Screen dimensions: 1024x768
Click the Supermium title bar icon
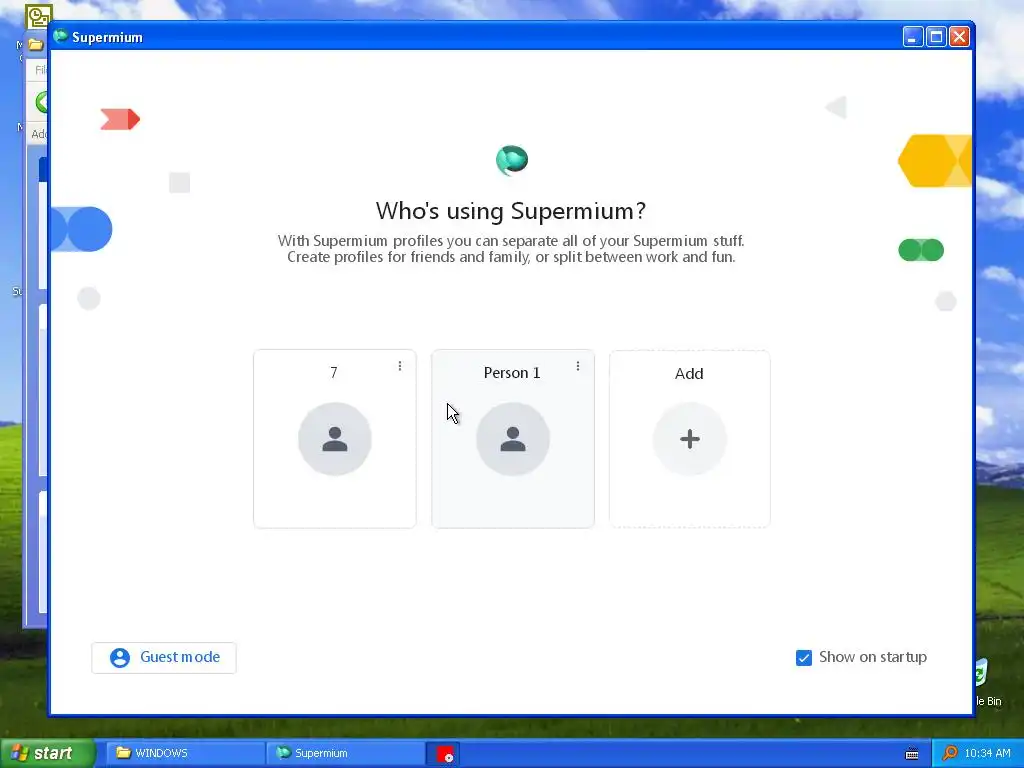61,37
